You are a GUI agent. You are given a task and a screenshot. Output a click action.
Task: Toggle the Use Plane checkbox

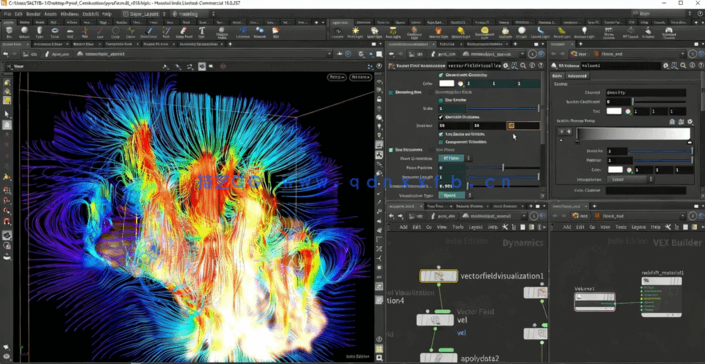(x=431, y=150)
